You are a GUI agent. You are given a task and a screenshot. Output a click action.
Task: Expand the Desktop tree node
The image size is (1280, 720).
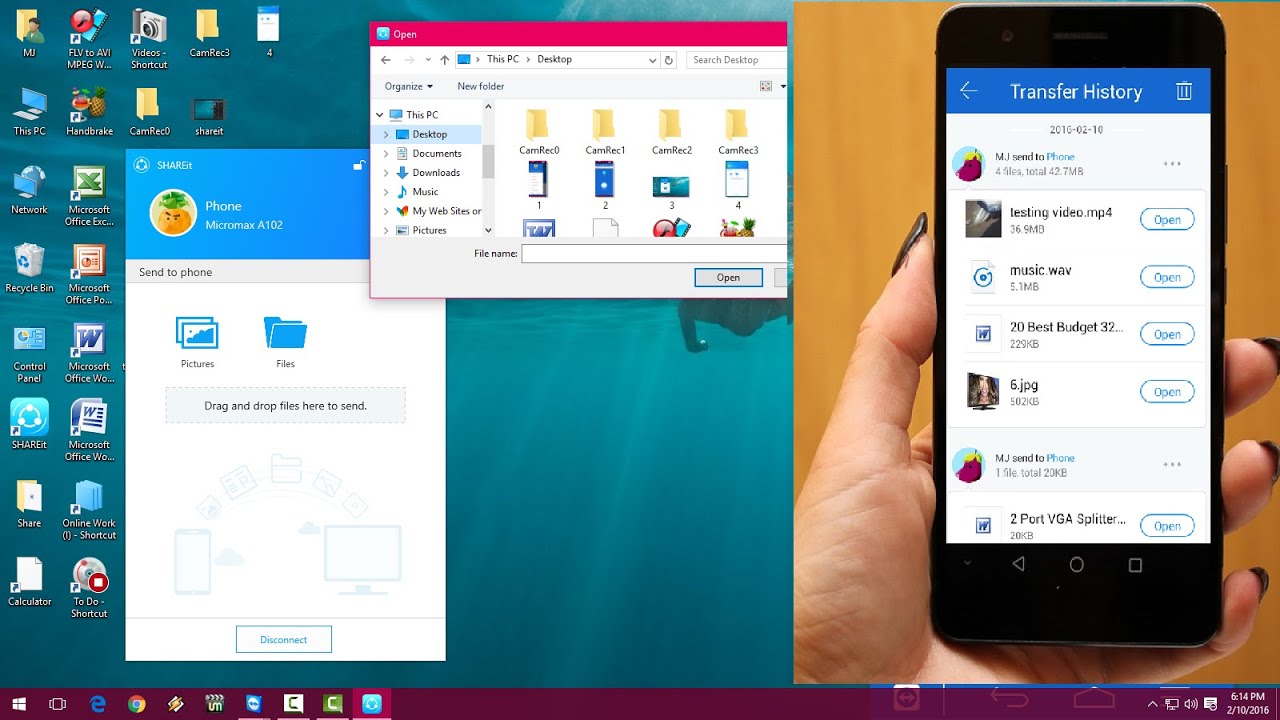click(x=387, y=134)
